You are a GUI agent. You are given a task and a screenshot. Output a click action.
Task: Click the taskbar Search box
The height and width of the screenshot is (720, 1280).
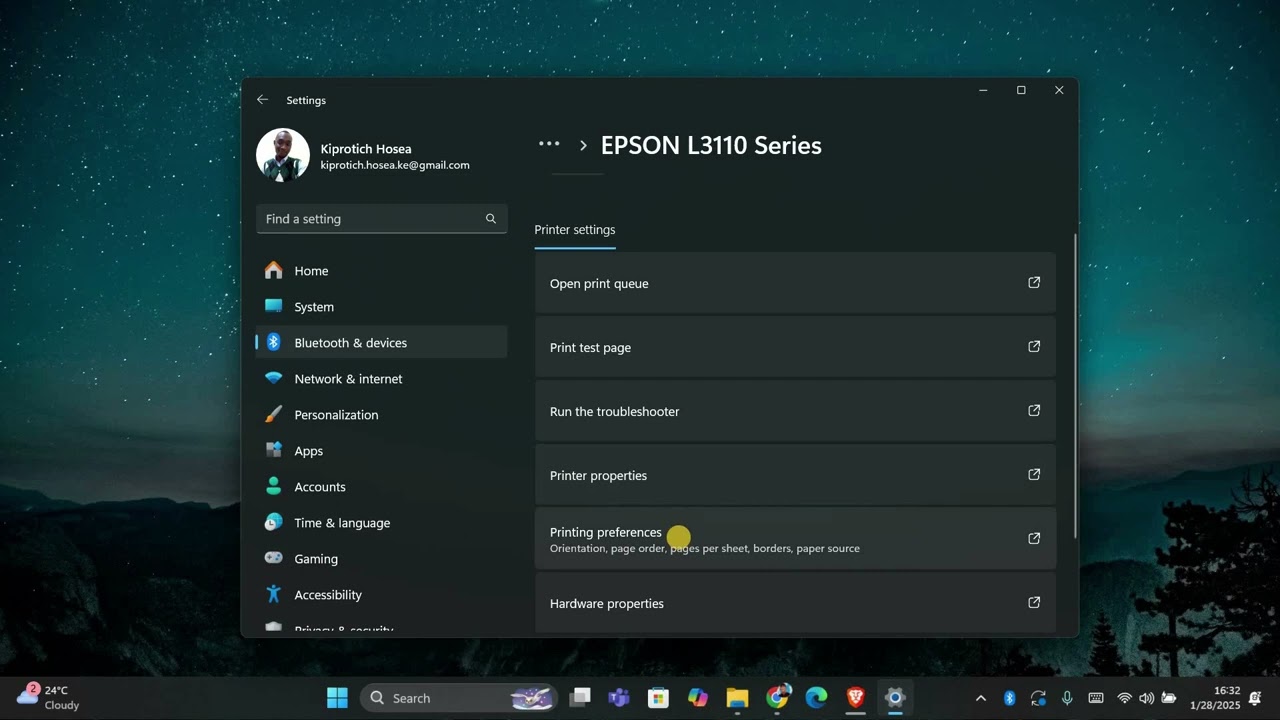pyautogui.click(x=459, y=698)
